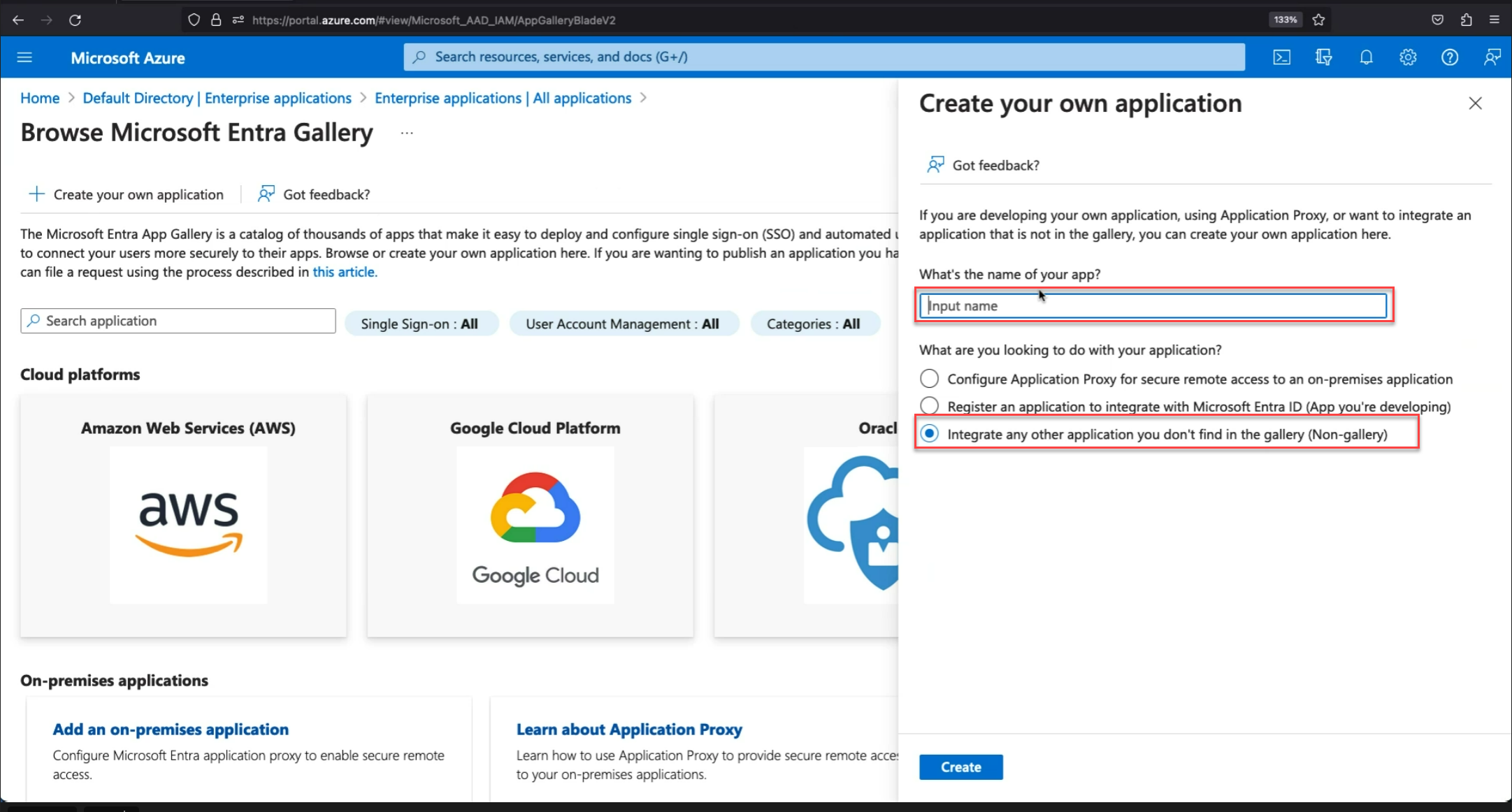Open the Categories: All filter

(814, 323)
